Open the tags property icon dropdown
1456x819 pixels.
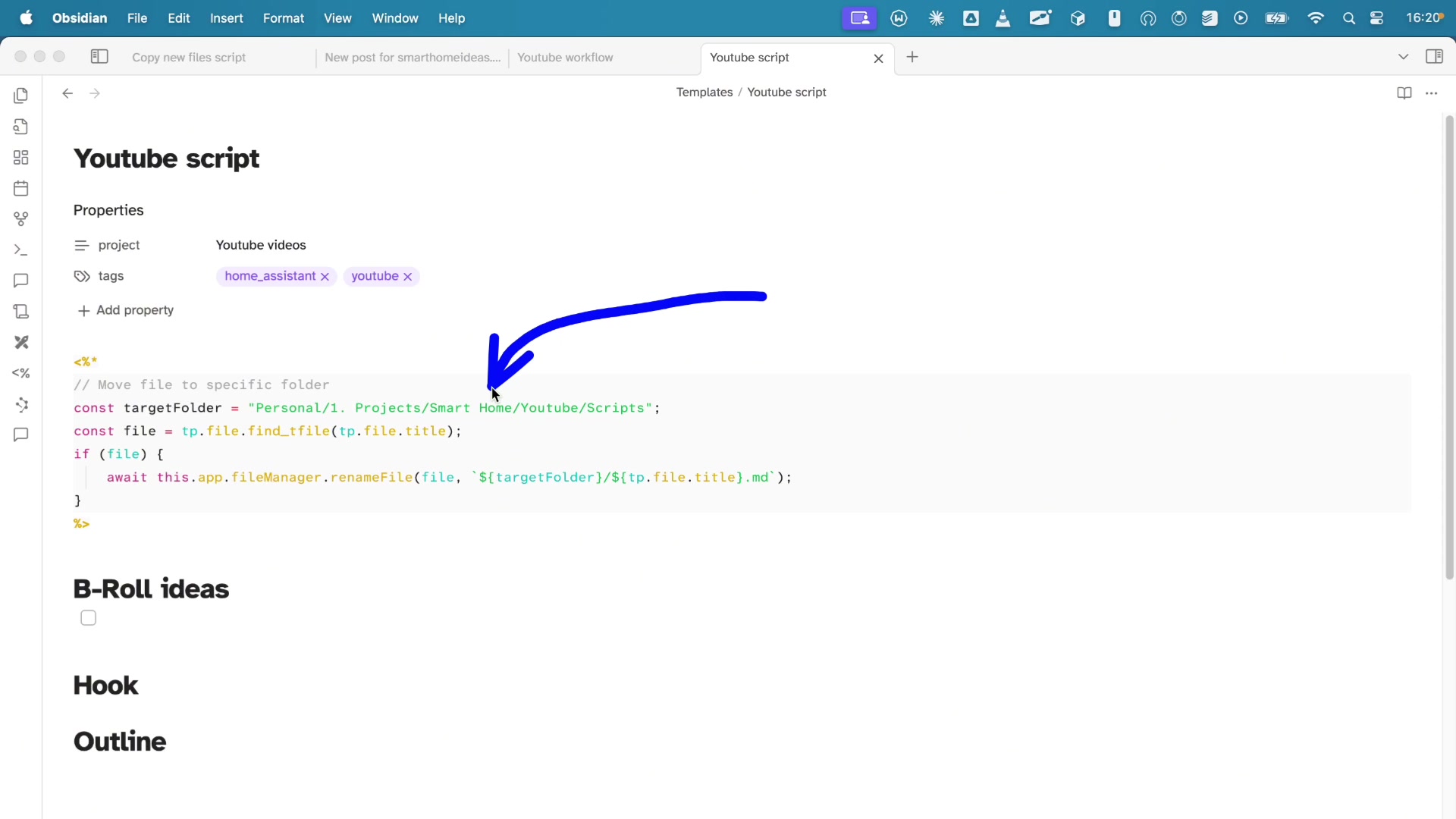(x=81, y=276)
